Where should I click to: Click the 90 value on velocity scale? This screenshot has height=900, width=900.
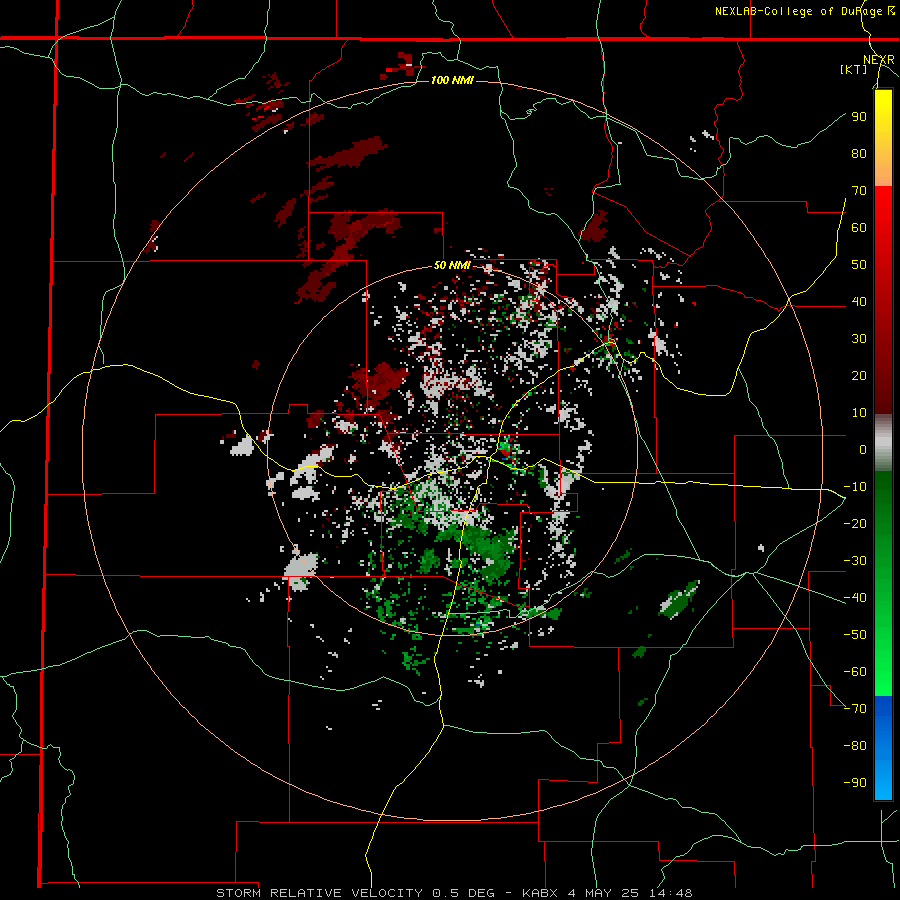pos(859,117)
